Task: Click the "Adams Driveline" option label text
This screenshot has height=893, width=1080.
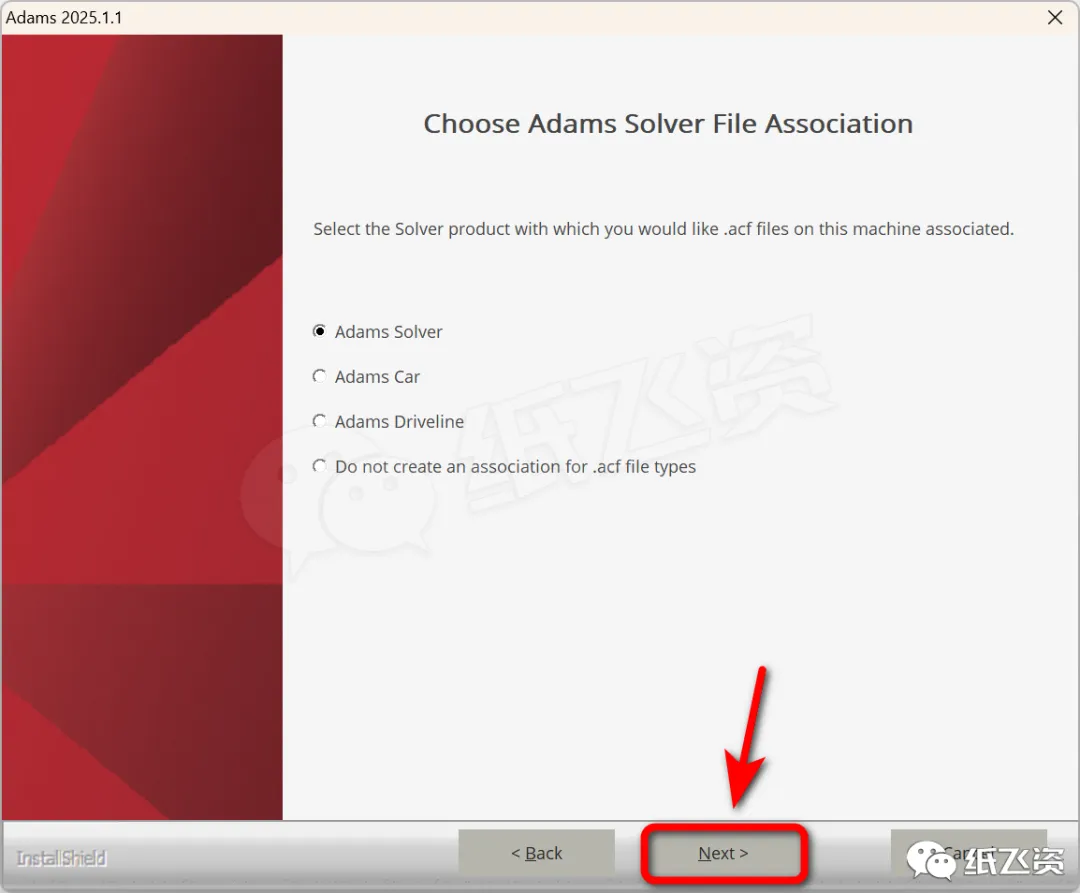Action: click(399, 421)
